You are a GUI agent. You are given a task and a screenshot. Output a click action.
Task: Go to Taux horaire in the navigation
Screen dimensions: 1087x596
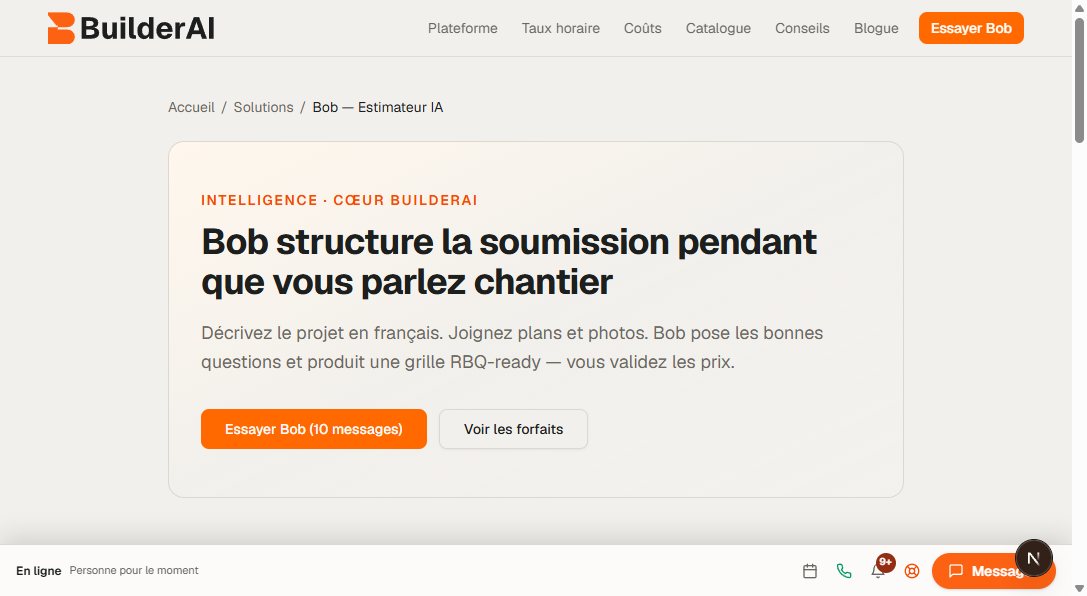point(561,28)
